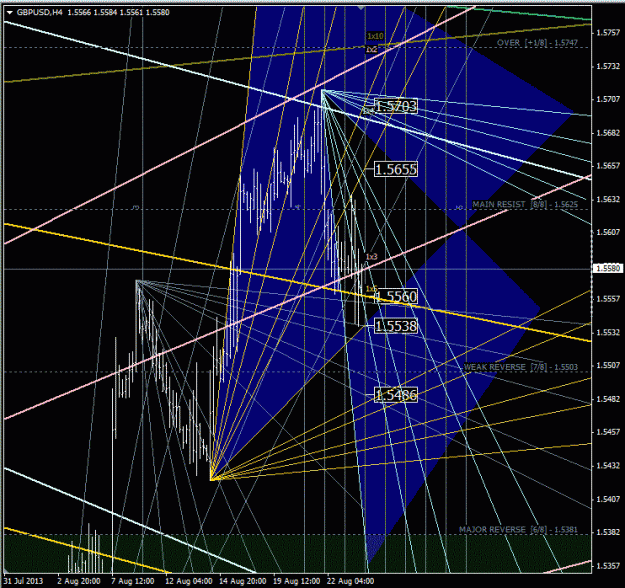Click the 1x2 Gann fan label
This screenshot has width=625, height=588.
[x=371, y=49]
